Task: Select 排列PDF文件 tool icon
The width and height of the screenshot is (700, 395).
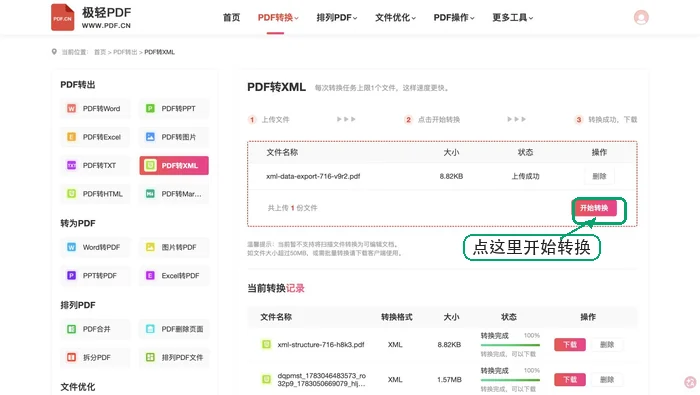Action: tap(150, 358)
